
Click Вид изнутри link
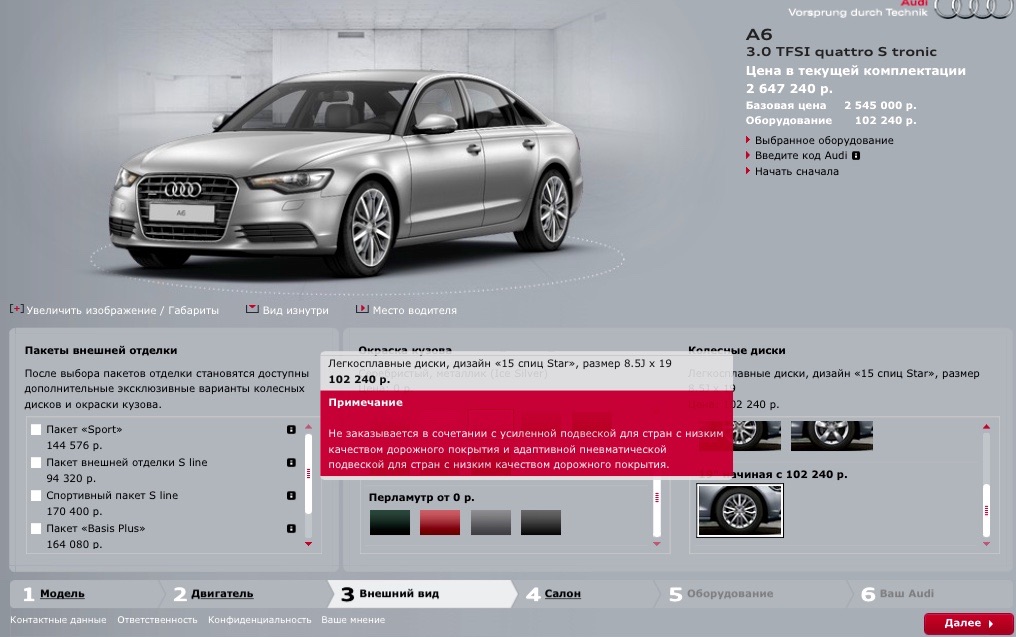295,310
